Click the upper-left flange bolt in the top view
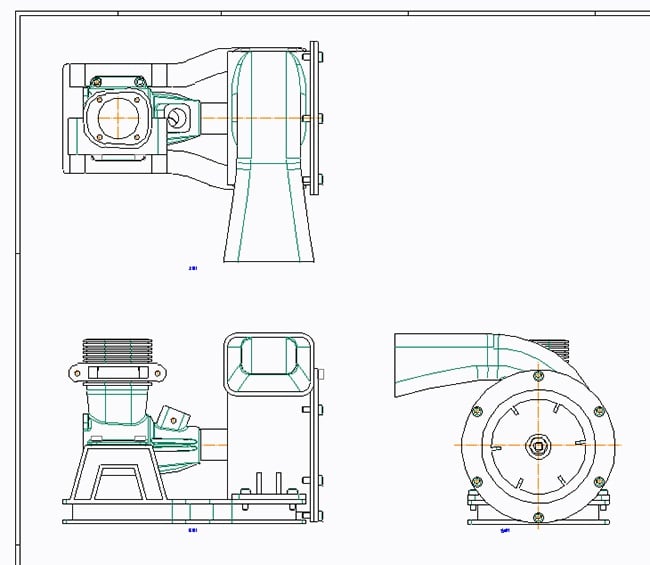Image resolution: width=650 pixels, height=565 pixels. pyautogui.click(x=95, y=83)
